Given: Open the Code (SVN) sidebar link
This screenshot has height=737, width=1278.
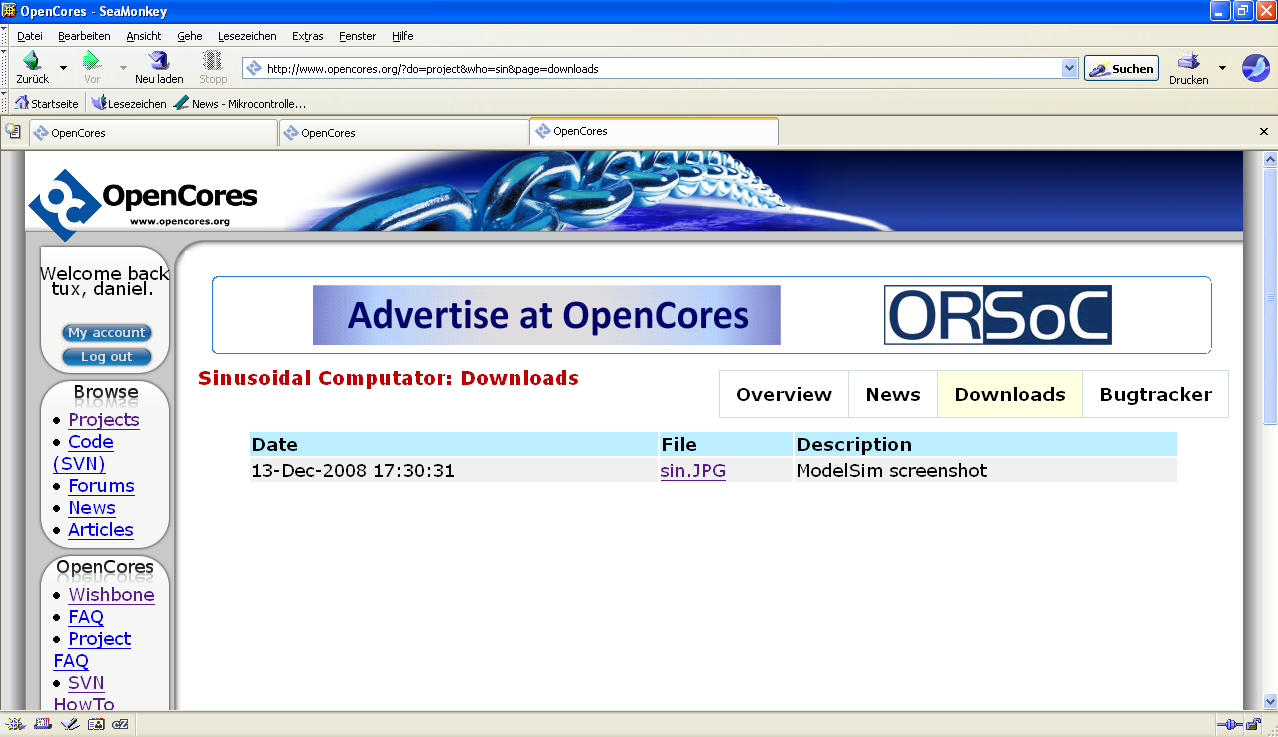Looking at the screenshot, I should (x=83, y=453).
